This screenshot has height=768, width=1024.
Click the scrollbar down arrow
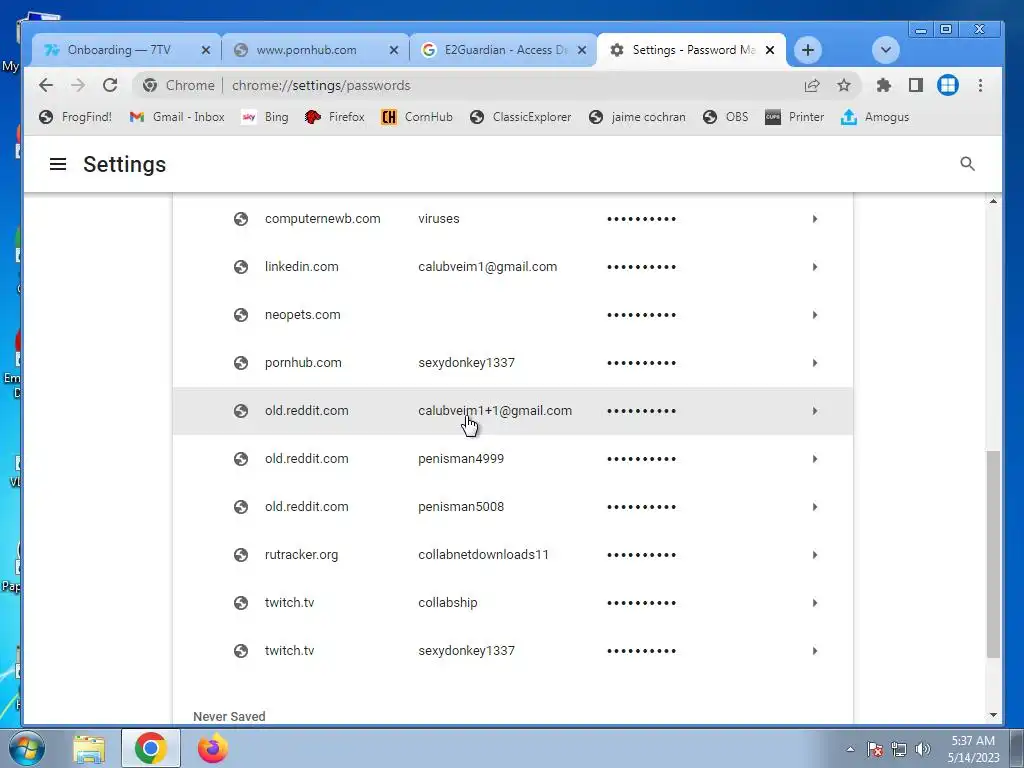click(993, 715)
